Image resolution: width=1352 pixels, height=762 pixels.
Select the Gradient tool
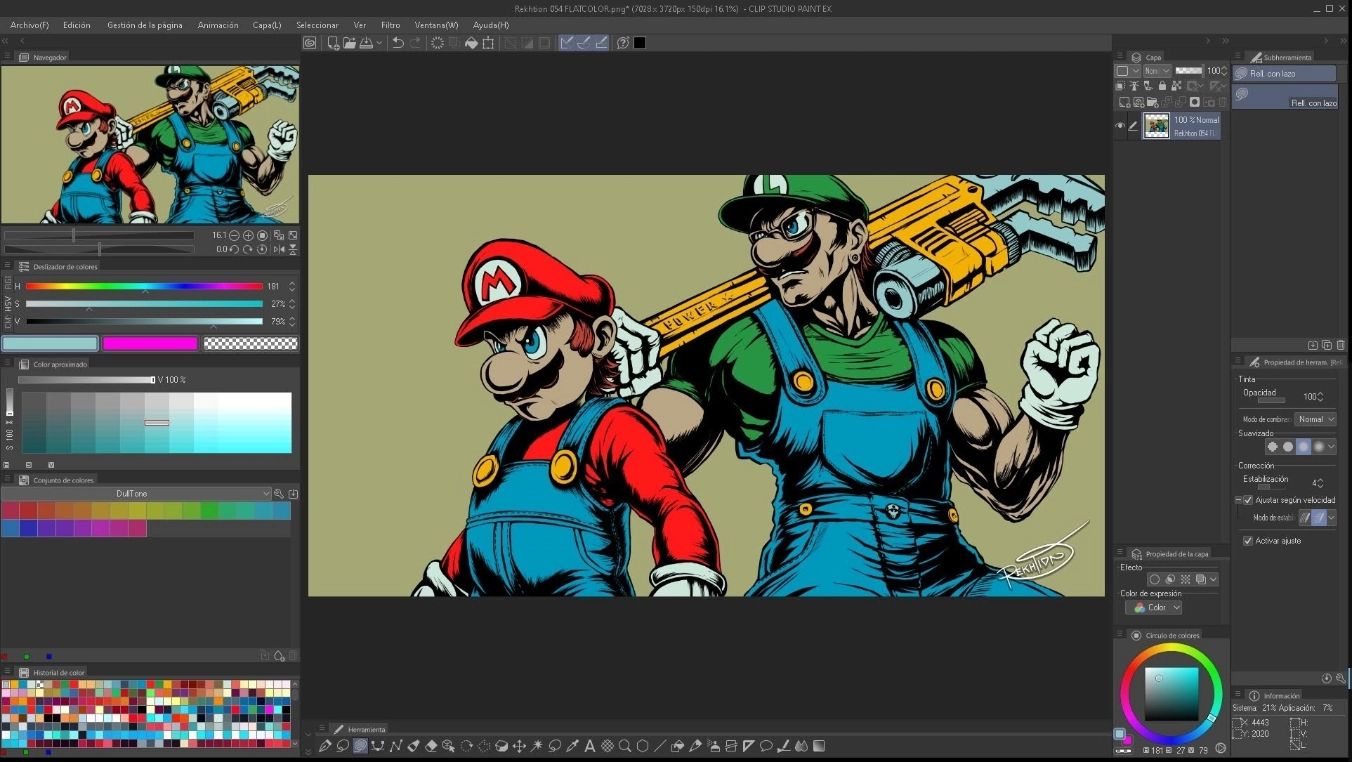pos(819,746)
